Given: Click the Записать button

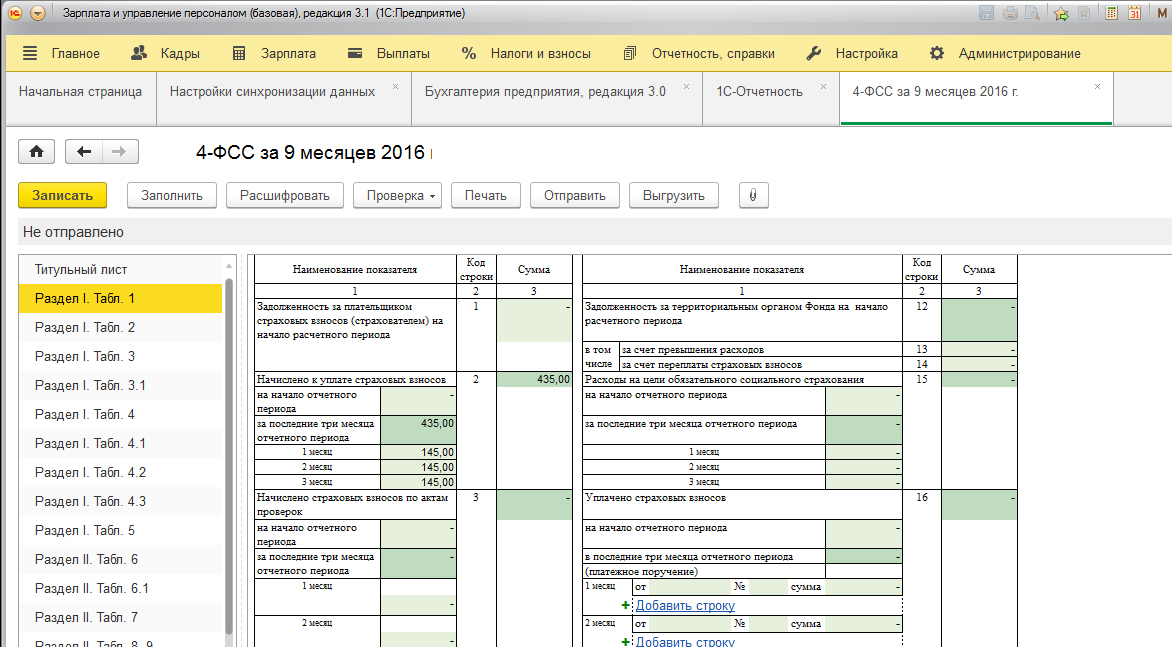Looking at the screenshot, I should (x=63, y=196).
